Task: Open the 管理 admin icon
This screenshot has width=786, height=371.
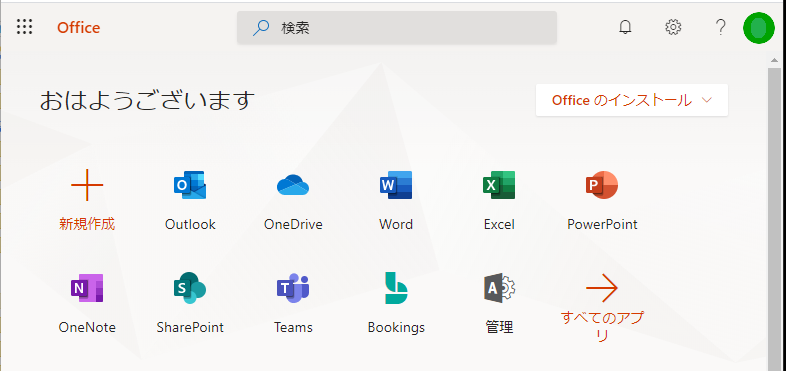Action: click(500, 288)
